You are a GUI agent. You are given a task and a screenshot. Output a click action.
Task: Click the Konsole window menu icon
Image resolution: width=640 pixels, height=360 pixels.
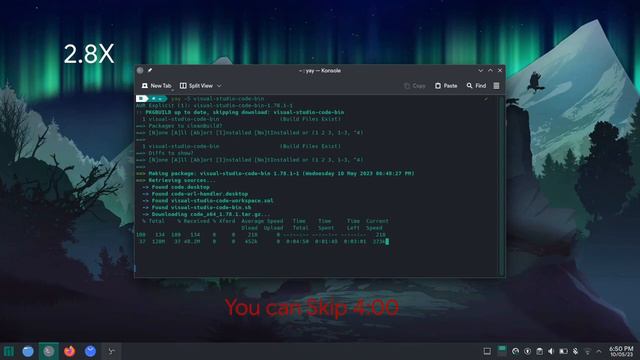click(x=140, y=70)
